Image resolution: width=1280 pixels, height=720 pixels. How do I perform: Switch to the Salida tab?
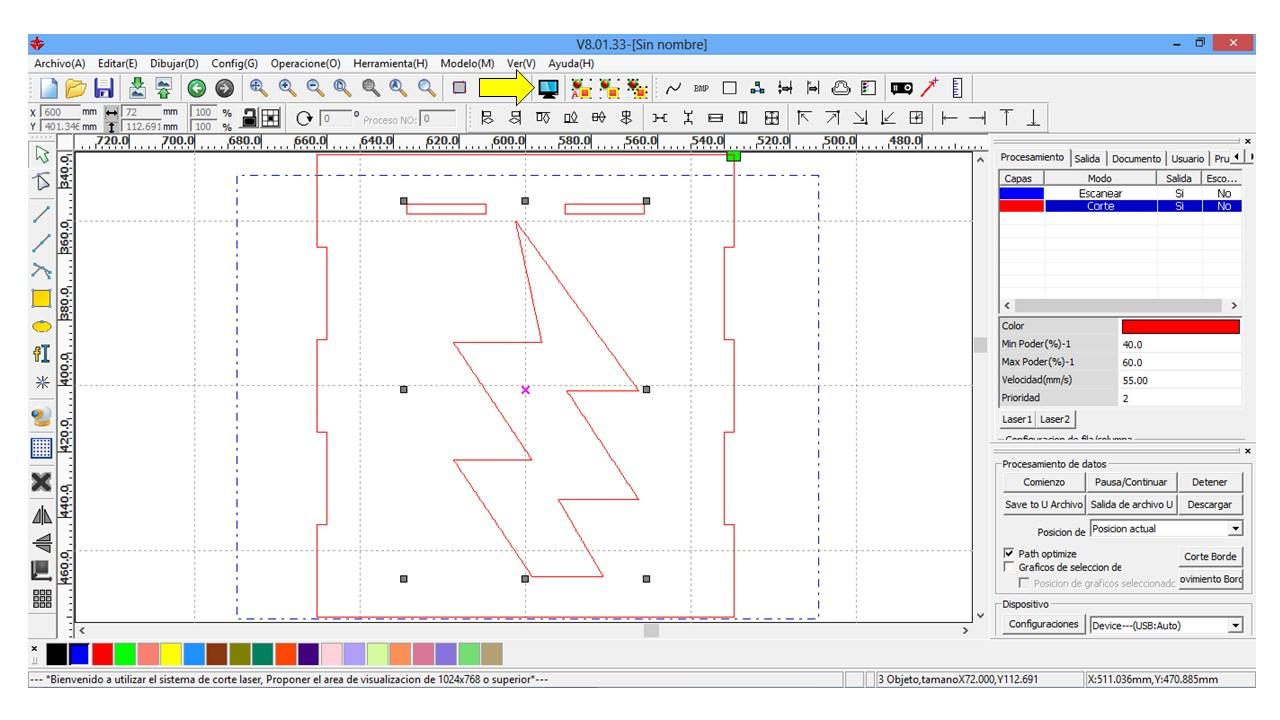[1087, 158]
